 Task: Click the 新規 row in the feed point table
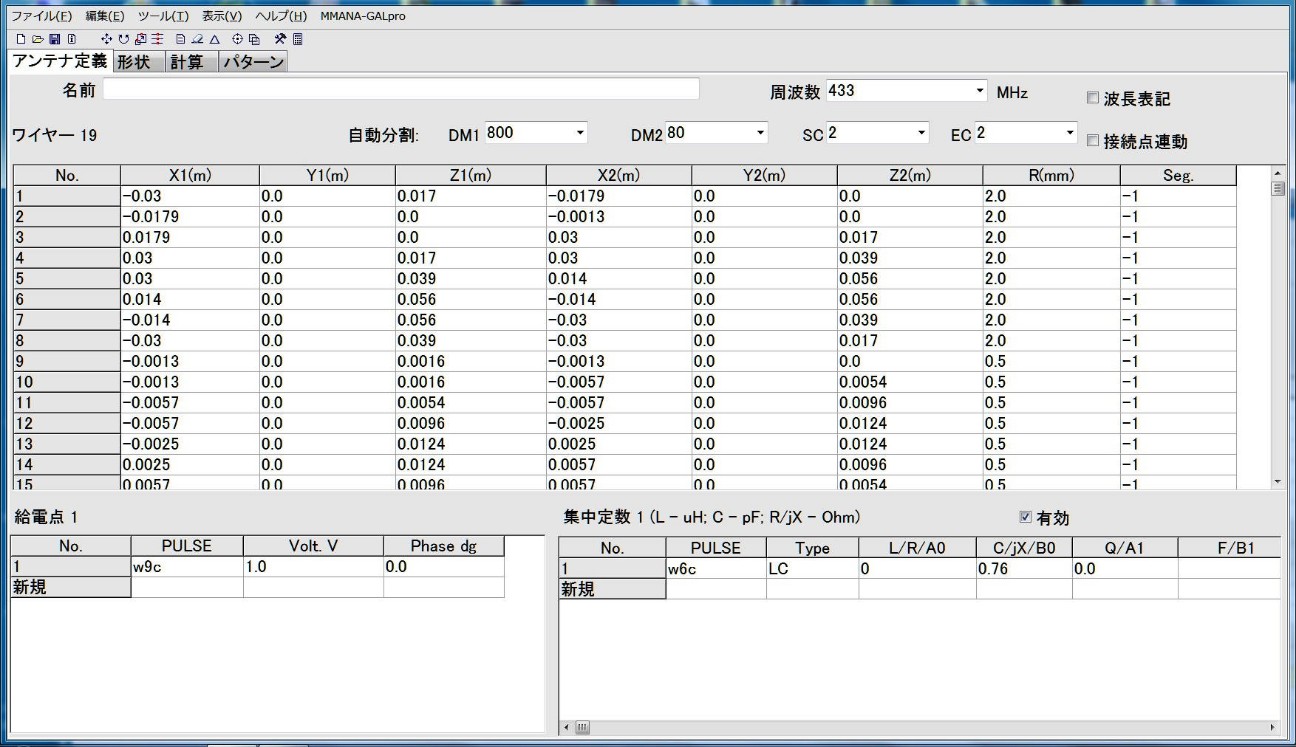(x=257, y=587)
